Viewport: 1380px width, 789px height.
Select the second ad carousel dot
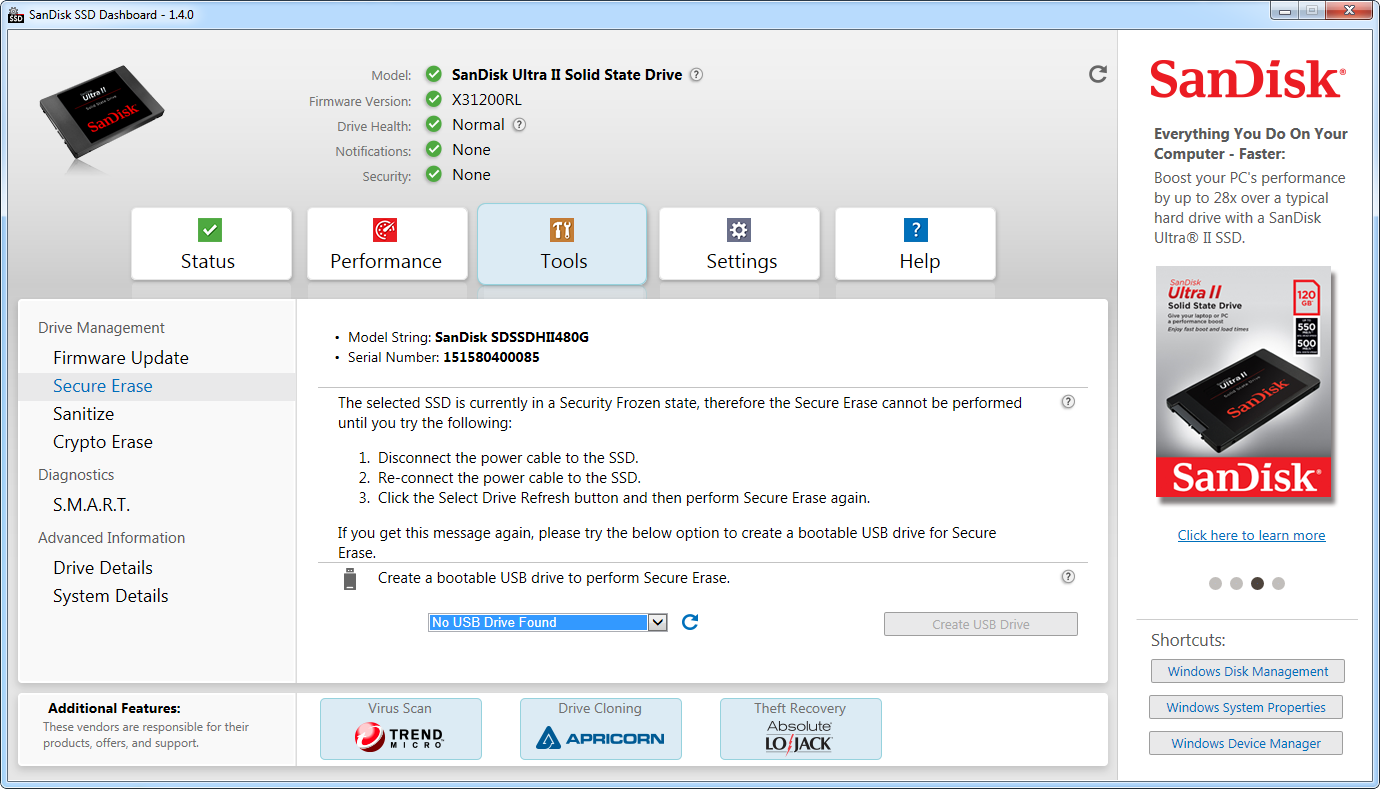tap(1236, 583)
